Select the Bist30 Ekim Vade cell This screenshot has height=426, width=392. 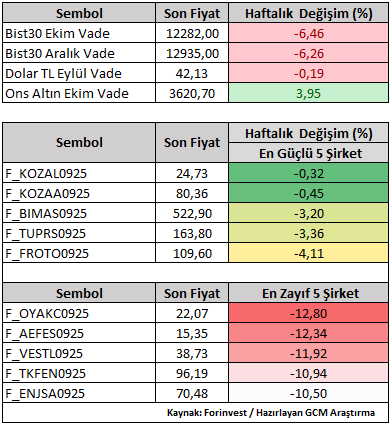[79, 33]
